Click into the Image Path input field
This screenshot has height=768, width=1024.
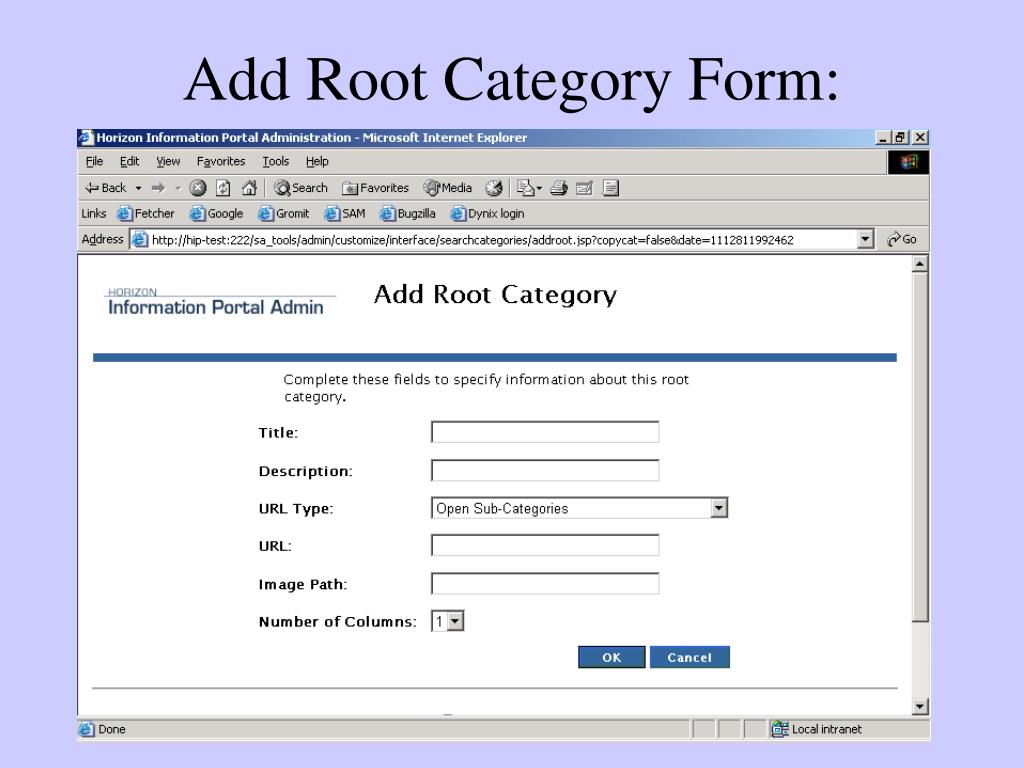click(x=545, y=584)
